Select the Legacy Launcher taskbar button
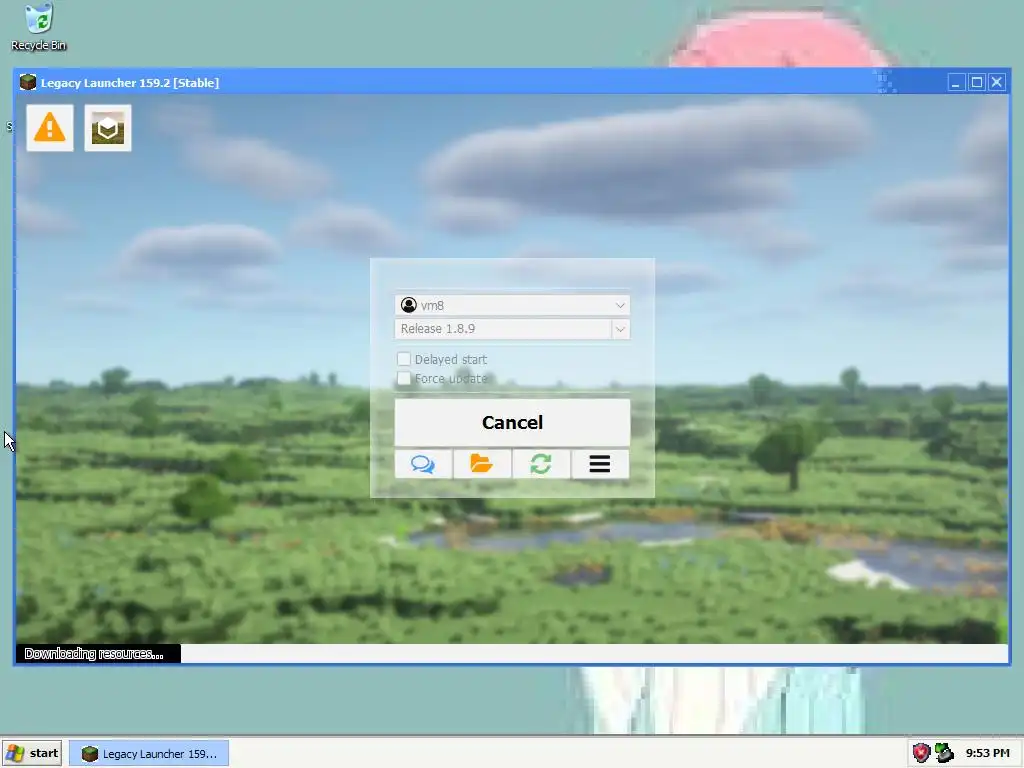 pos(149,754)
